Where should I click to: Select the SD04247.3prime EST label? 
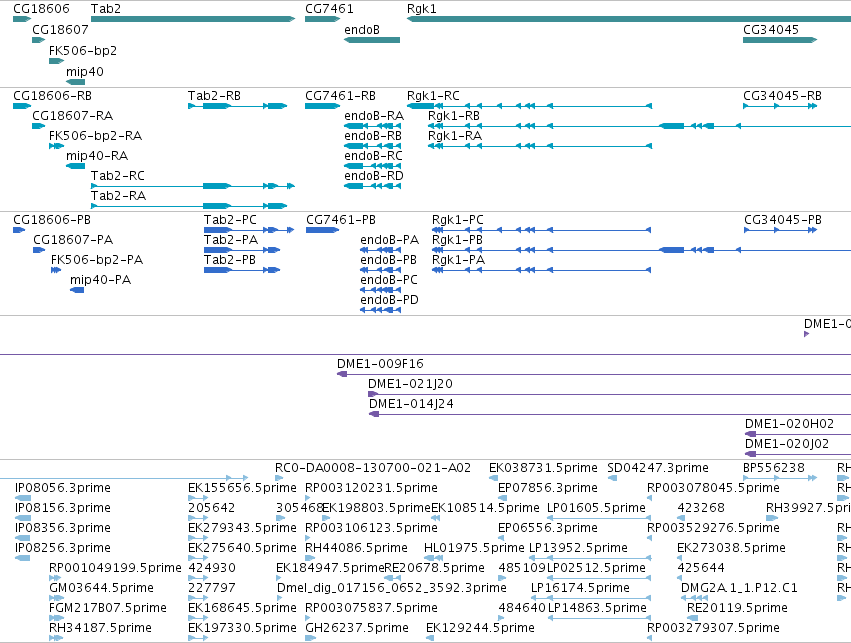coord(658,468)
